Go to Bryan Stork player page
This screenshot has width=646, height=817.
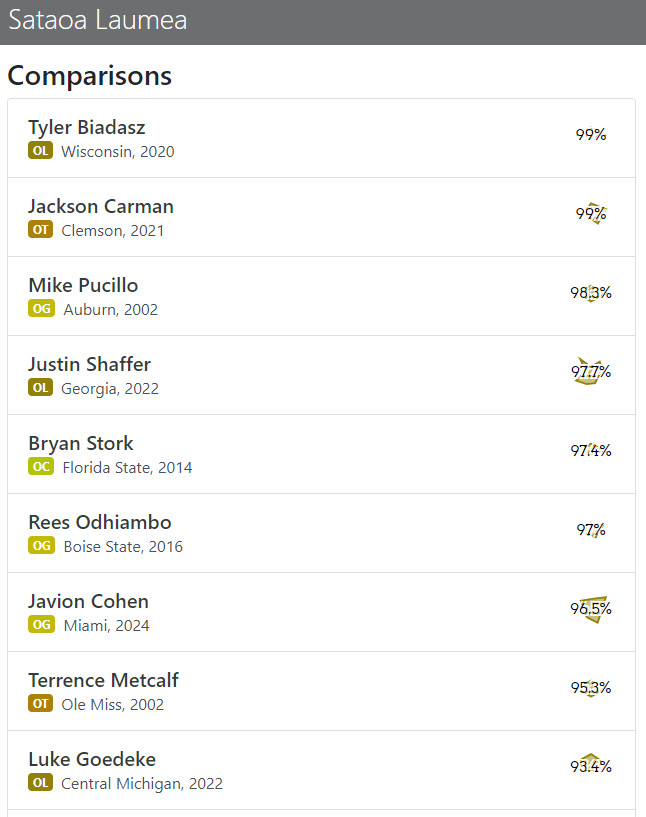[x=81, y=443]
